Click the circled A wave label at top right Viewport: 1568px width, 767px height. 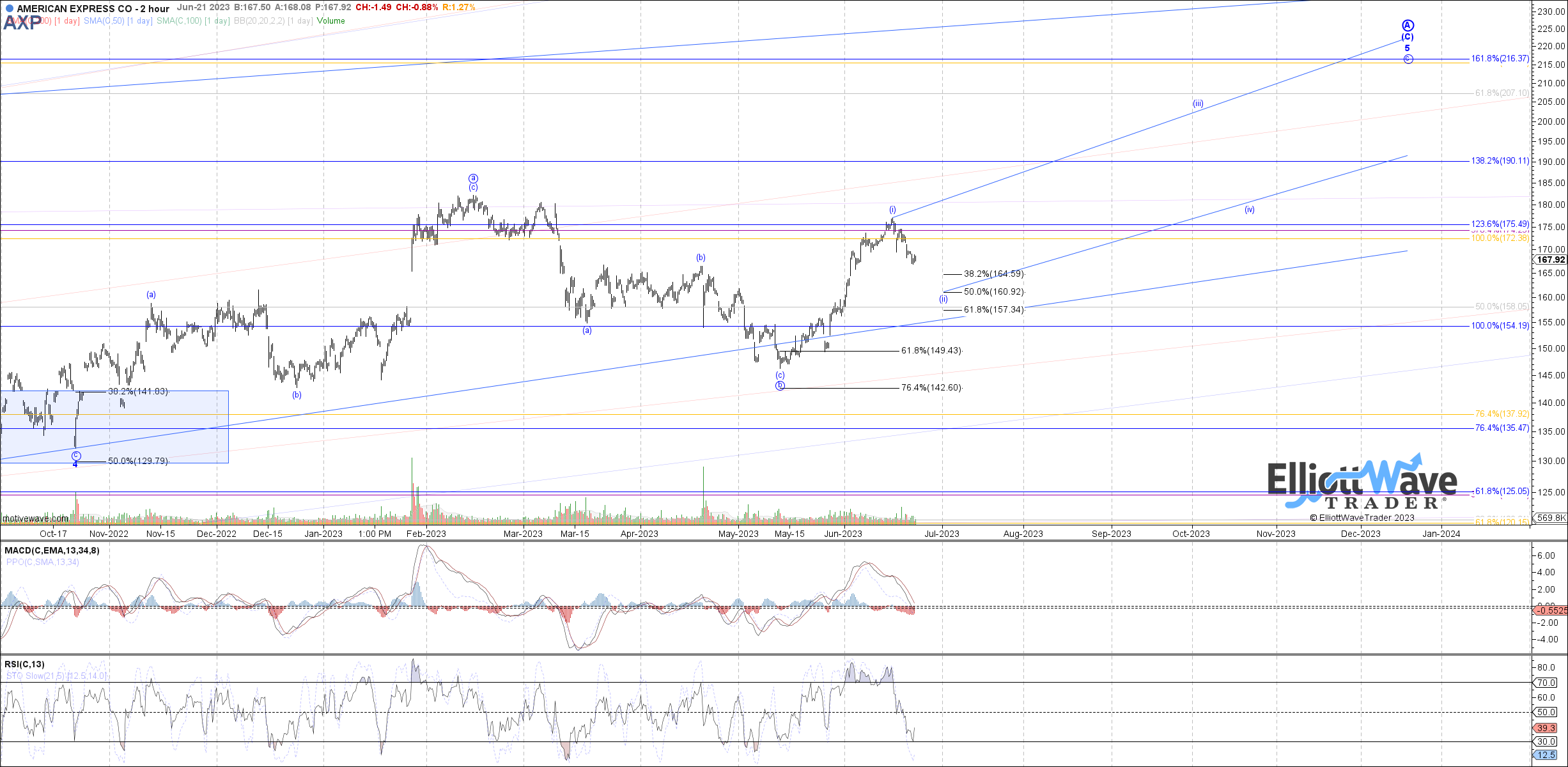click(1408, 26)
